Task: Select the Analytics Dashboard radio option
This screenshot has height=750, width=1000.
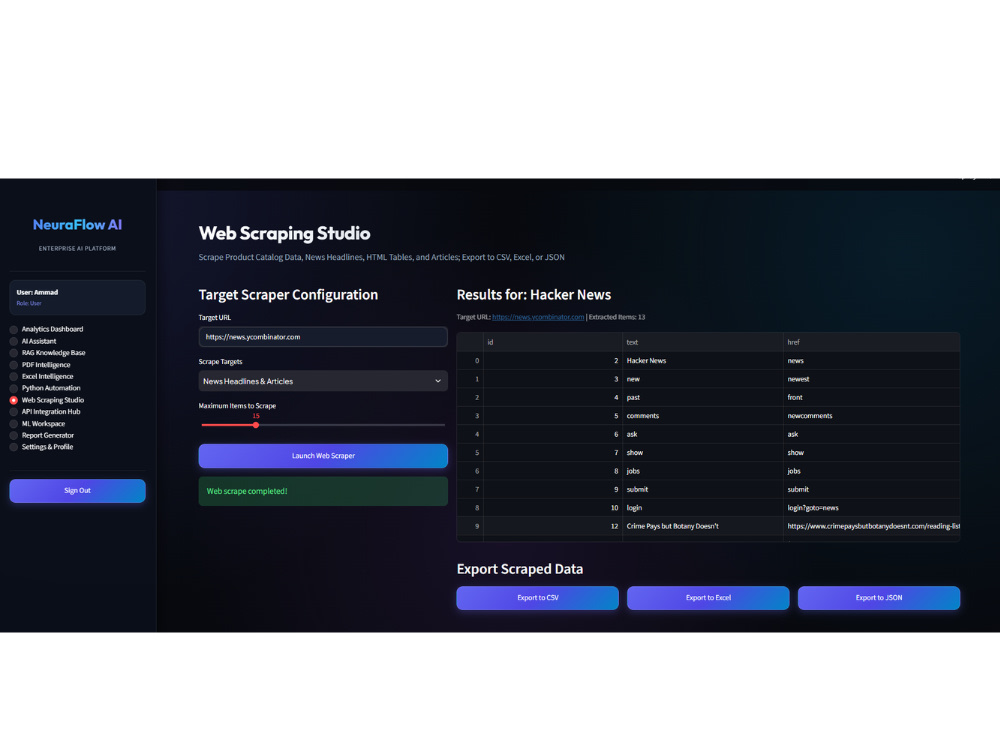Action: (x=46, y=329)
